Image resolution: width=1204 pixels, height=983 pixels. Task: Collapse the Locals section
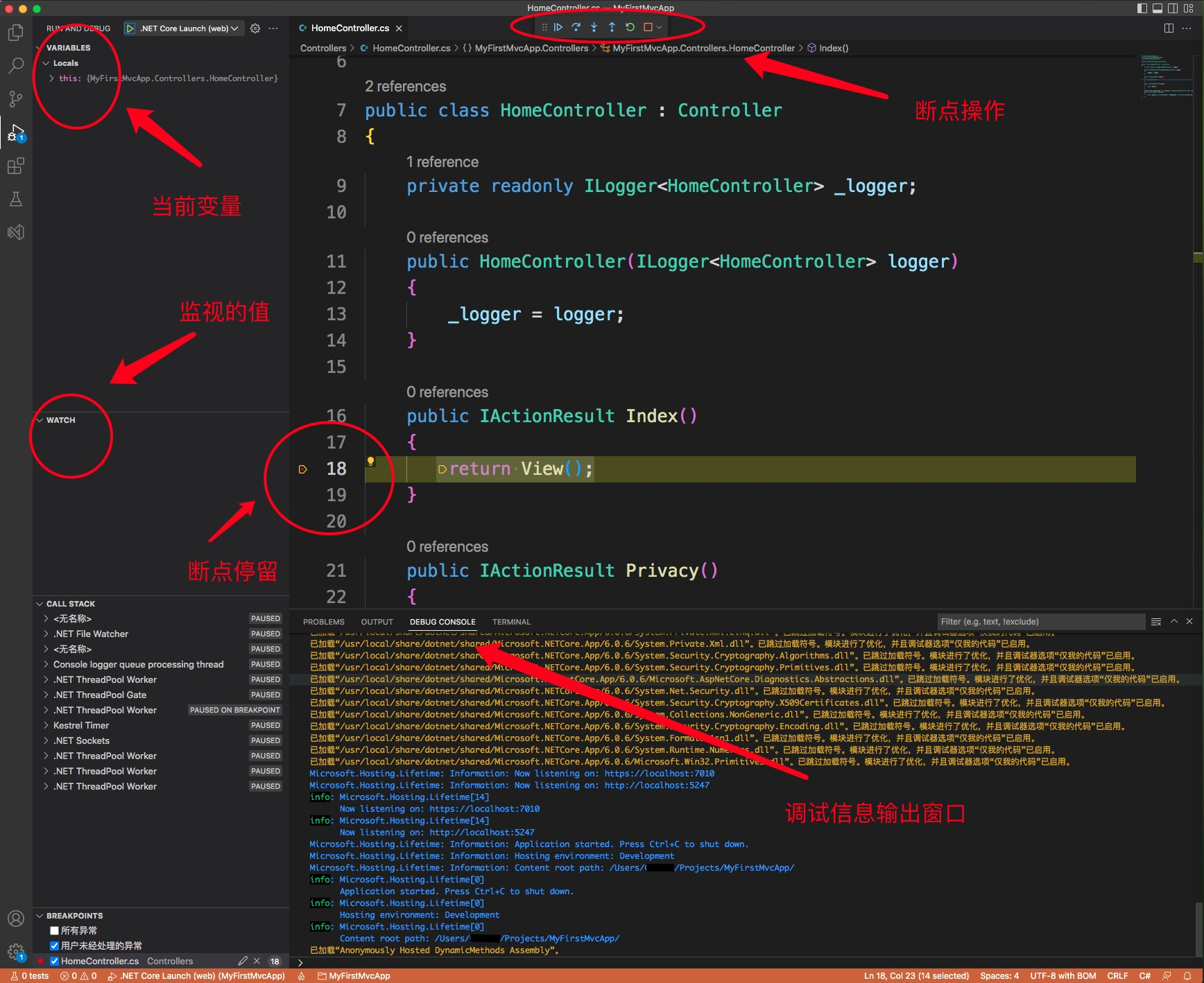point(46,62)
